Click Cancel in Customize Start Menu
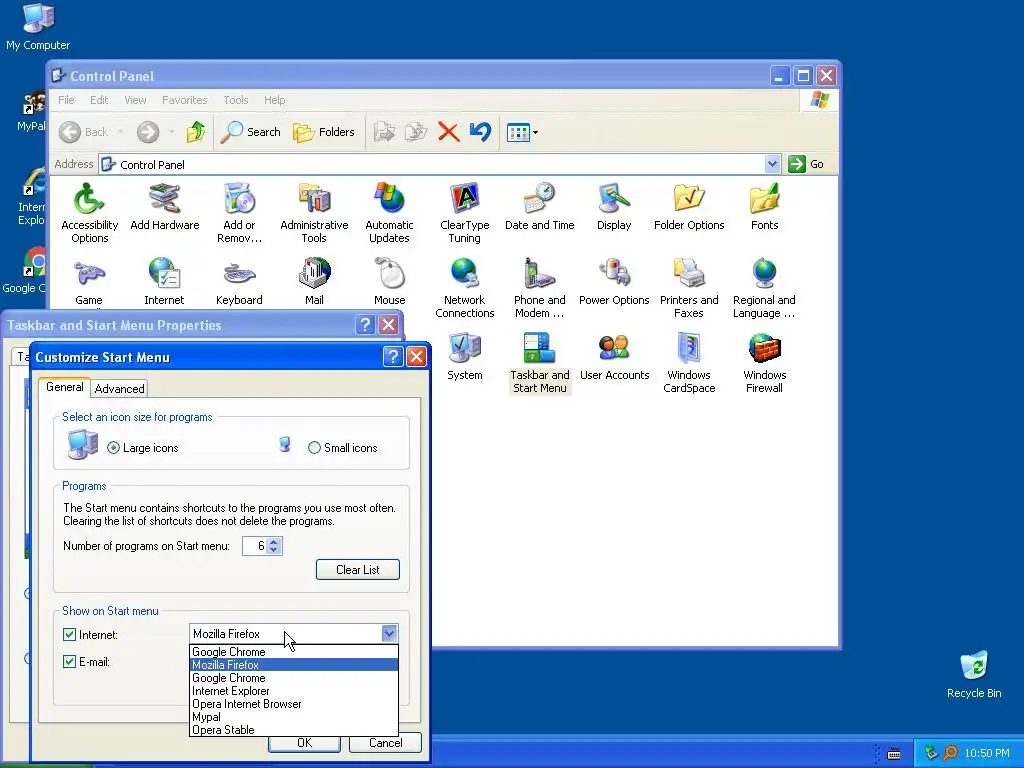The height and width of the screenshot is (768, 1024). coord(385,743)
